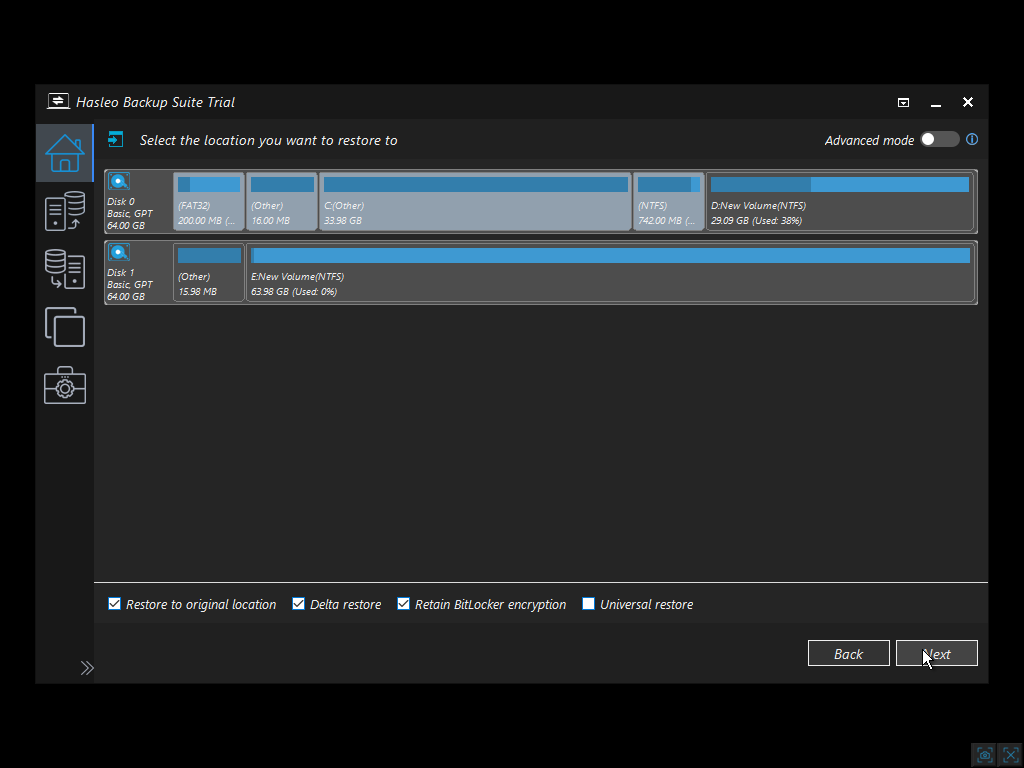Click the Back button

pos(848,653)
